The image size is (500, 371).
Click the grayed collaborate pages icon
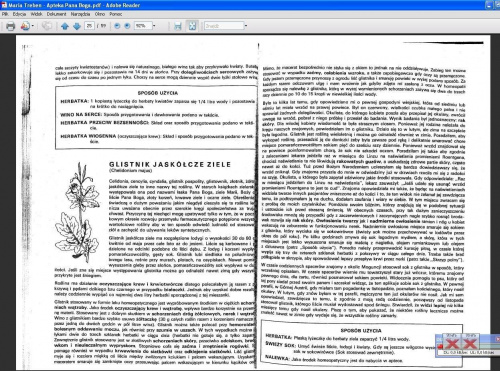[x=47, y=26]
